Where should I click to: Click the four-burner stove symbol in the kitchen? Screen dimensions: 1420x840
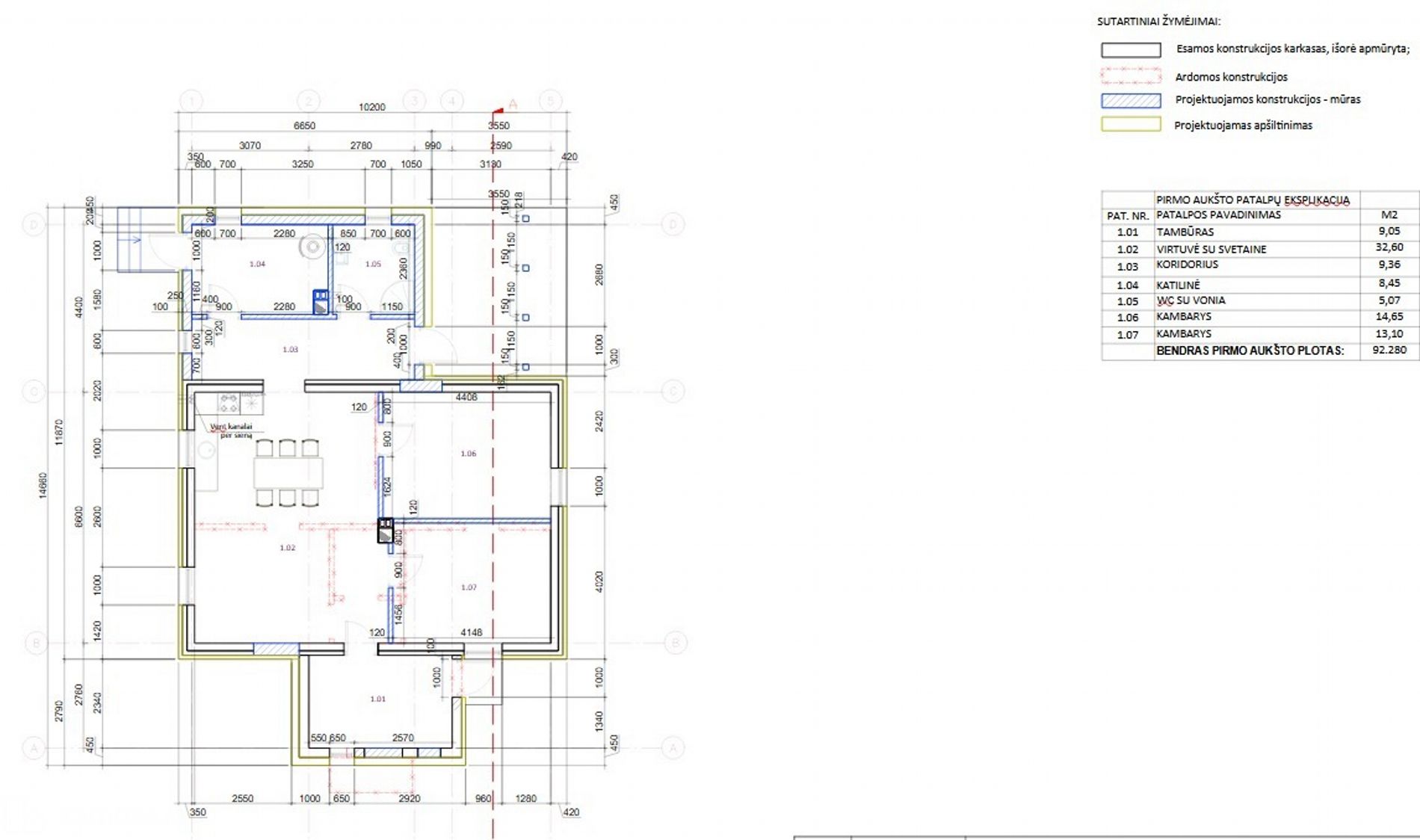(229, 404)
